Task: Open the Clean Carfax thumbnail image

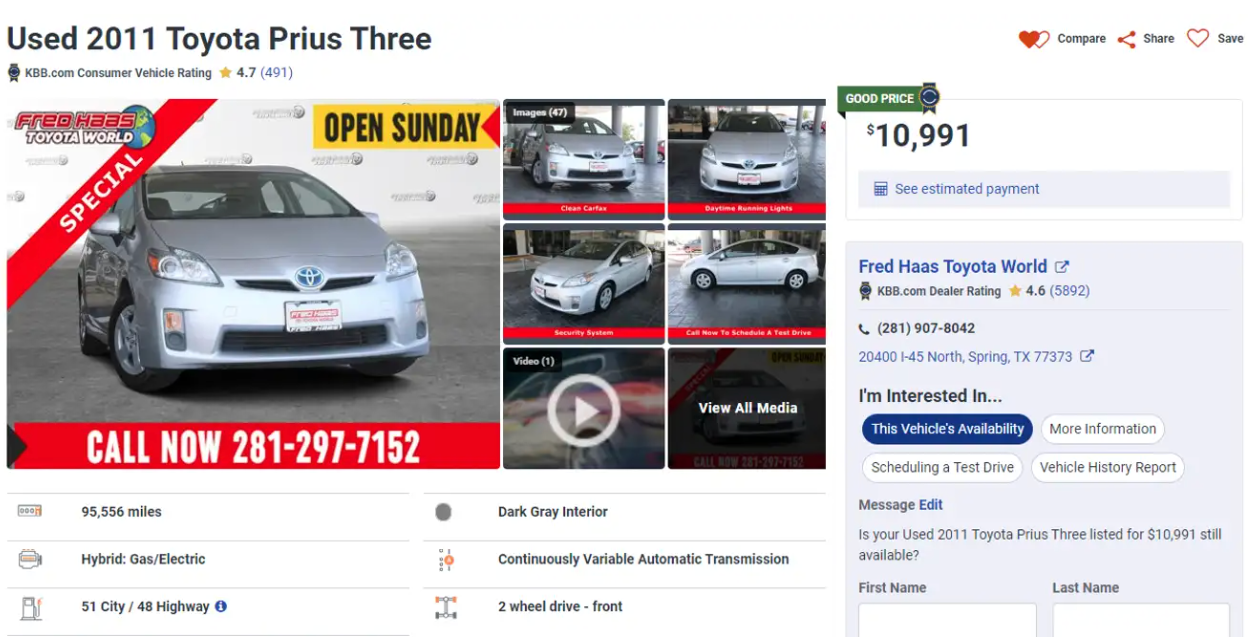Action: point(584,159)
